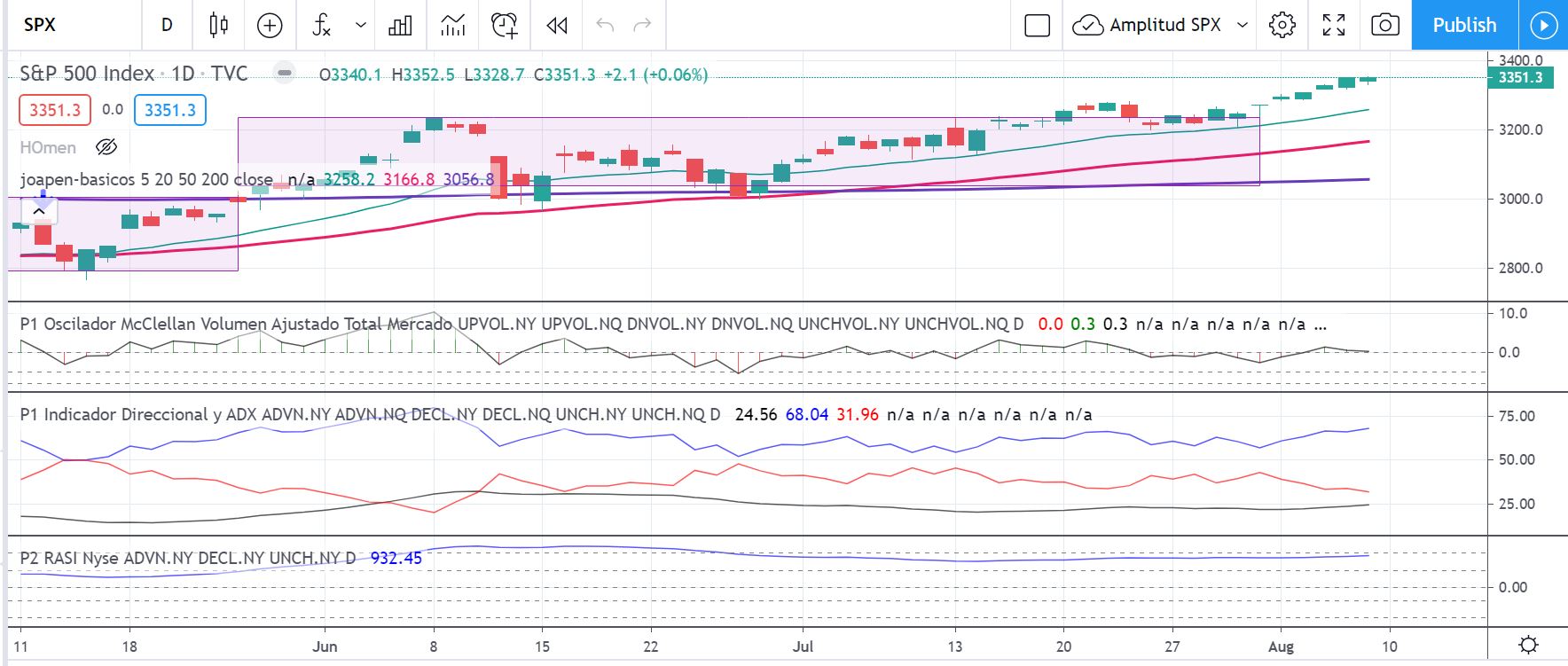Viewport: 1568px width, 666px height.
Task: Take a chart snapshot with the camera icon
Action: tap(1384, 26)
